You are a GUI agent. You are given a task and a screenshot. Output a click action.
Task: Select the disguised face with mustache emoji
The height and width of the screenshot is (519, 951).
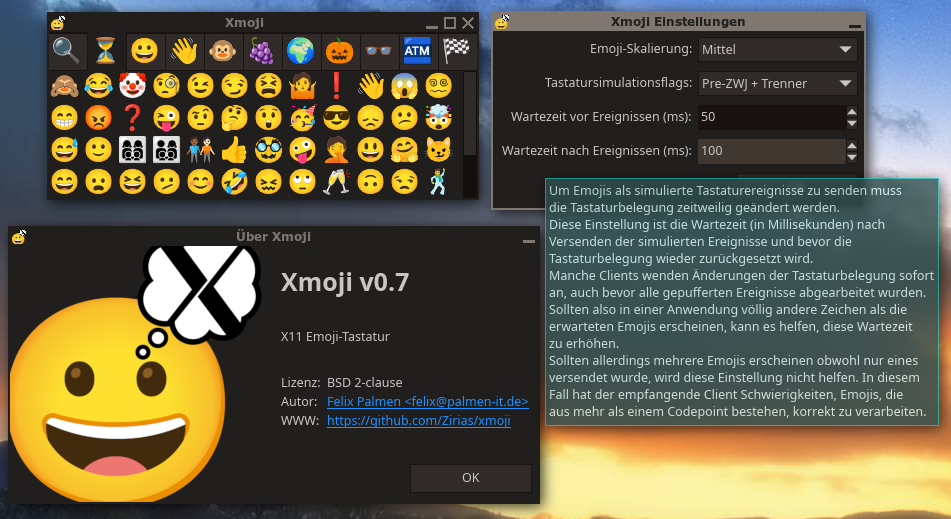[x=268, y=149]
